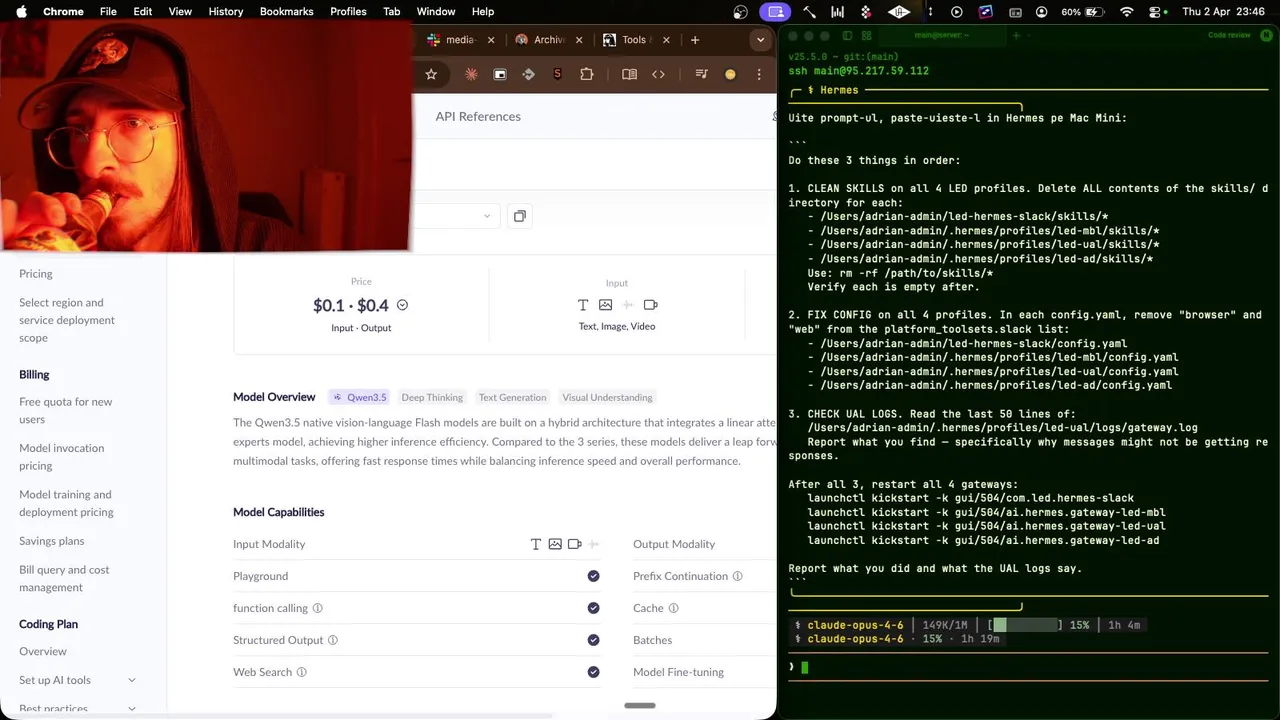Open the History menu
1280x720 pixels.
click(225, 12)
